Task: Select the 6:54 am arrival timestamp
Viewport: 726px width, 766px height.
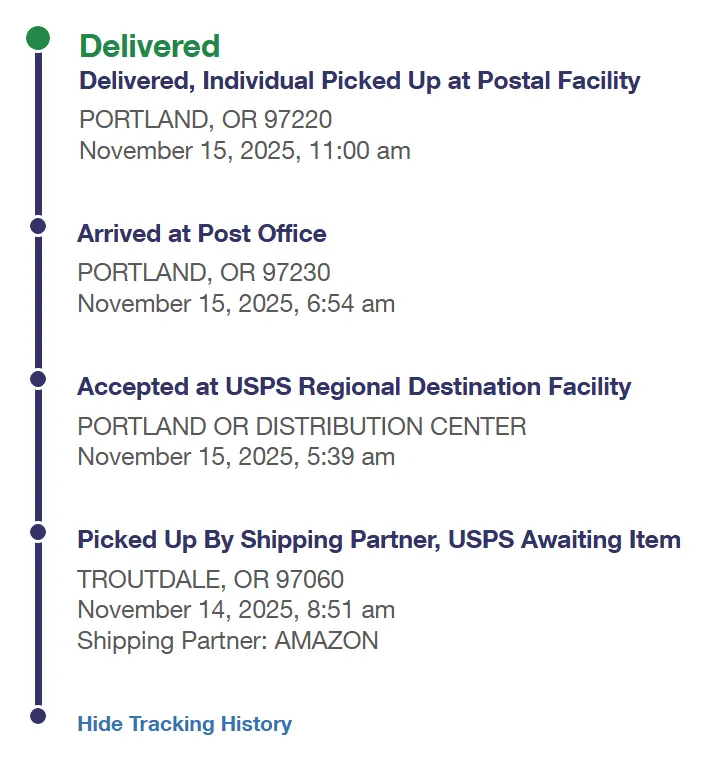Action: point(236,304)
